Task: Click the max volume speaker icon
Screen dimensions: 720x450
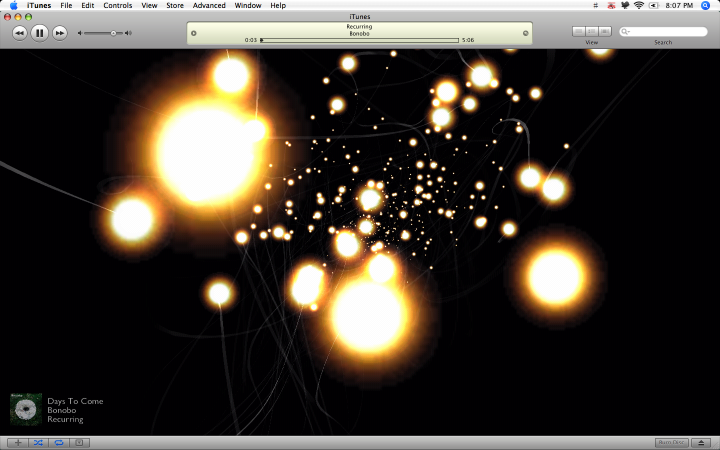Action: click(129, 33)
